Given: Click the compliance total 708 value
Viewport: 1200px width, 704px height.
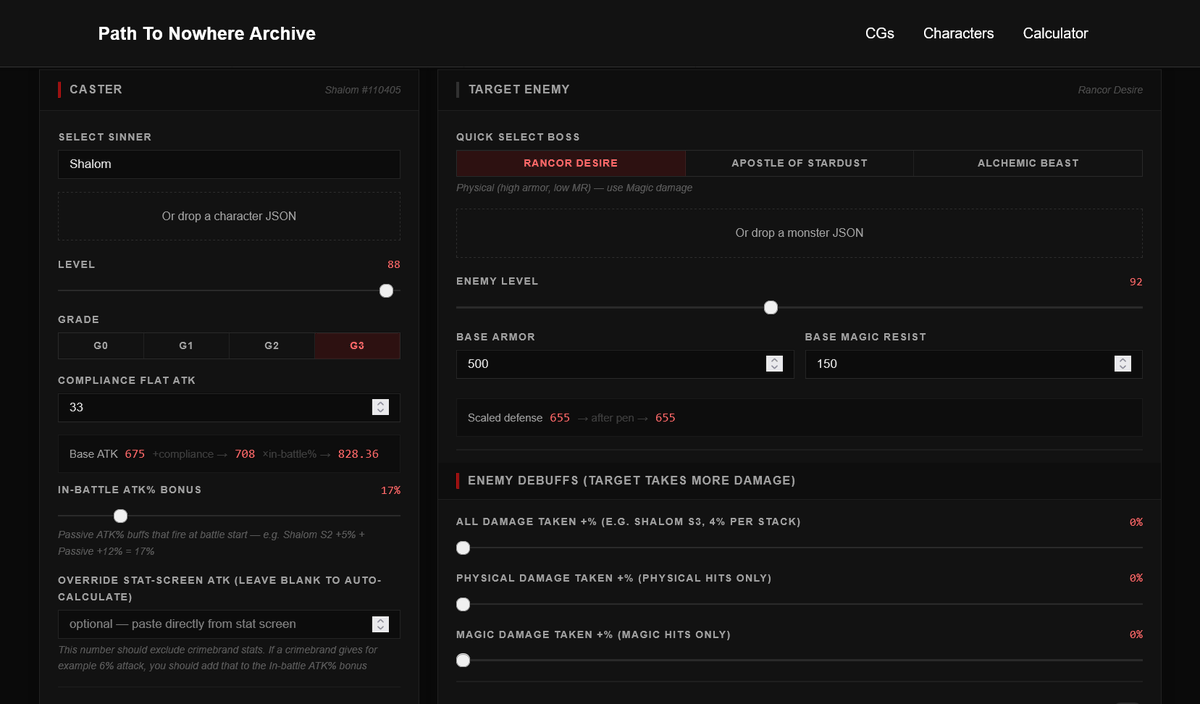Looking at the screenshot, I should tap(245, 454).
